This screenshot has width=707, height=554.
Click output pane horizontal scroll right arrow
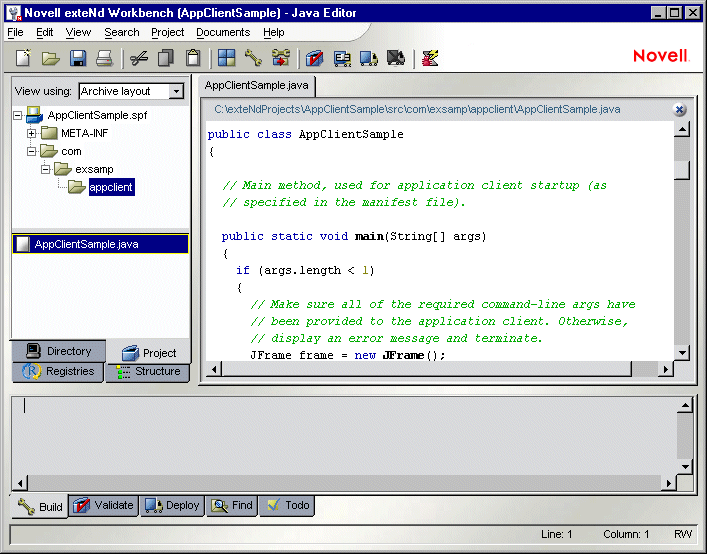pyautogui.click(x=669, y=483)
